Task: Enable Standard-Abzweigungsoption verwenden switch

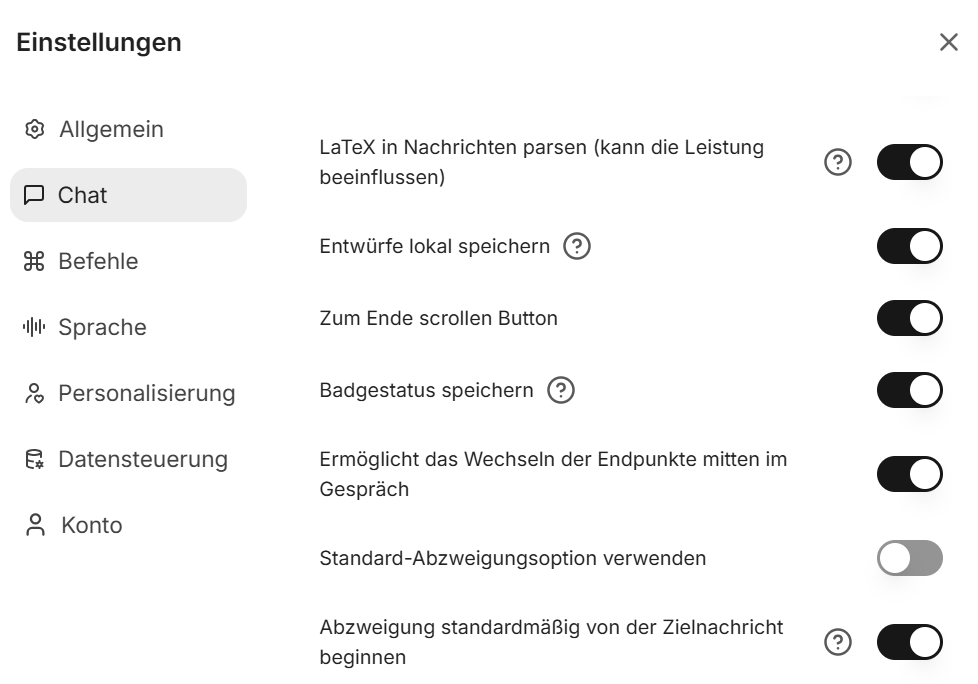Action: (x=910, y=558)
